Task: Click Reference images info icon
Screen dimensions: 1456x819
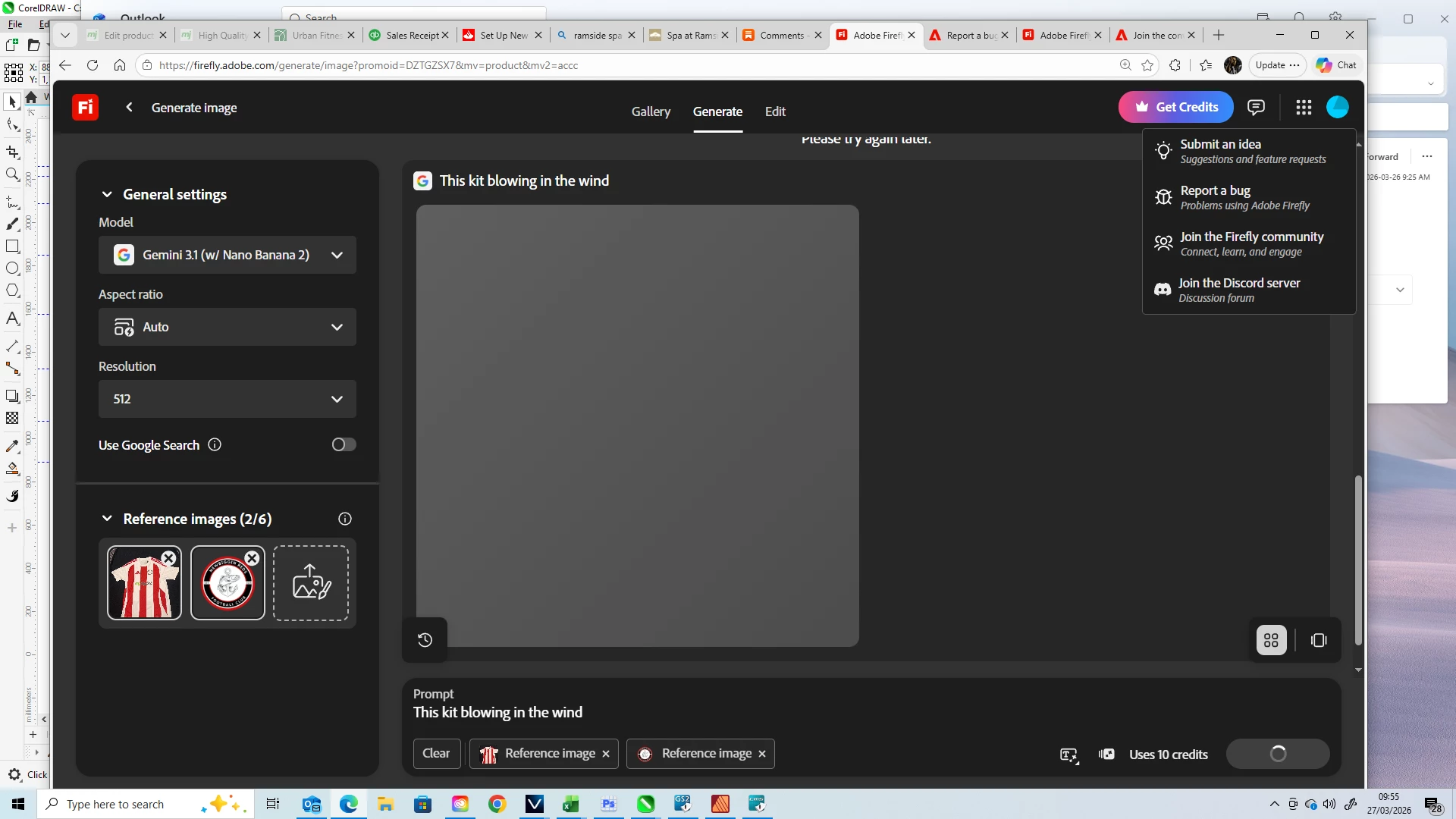Action: (x=345, y=519)
